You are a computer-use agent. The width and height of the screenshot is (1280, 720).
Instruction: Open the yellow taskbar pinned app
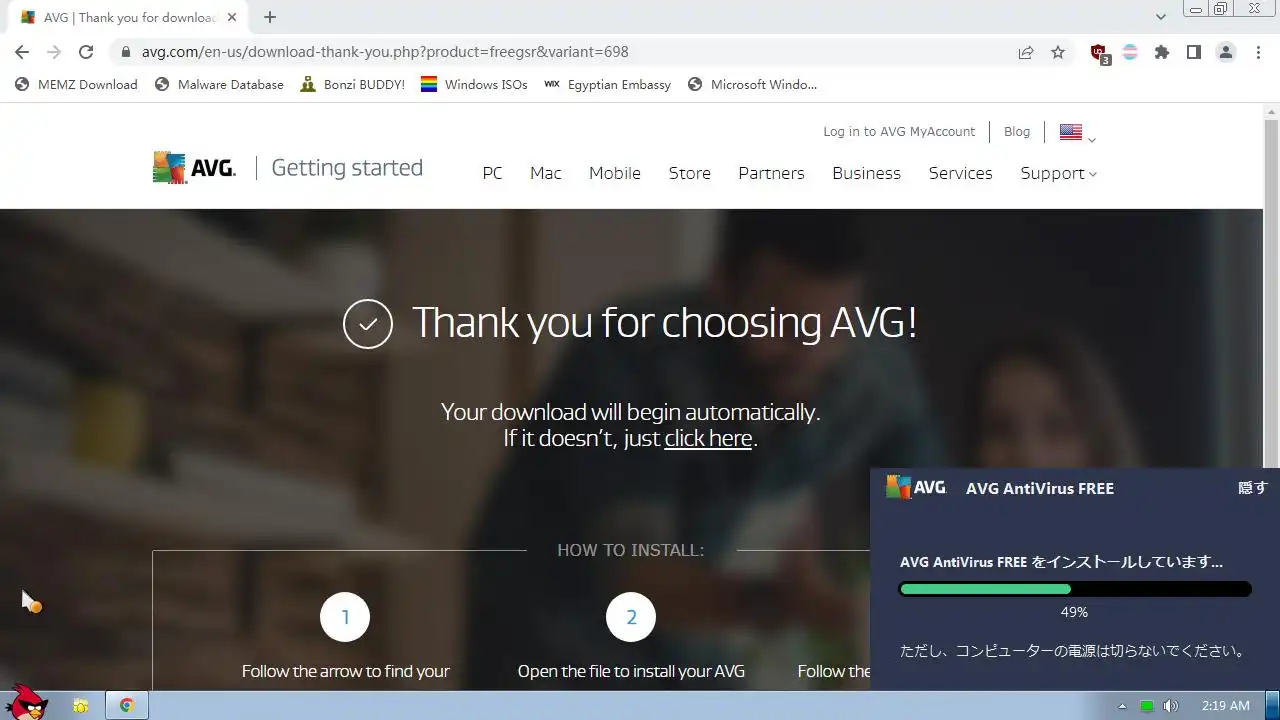(x=81, y=706)
